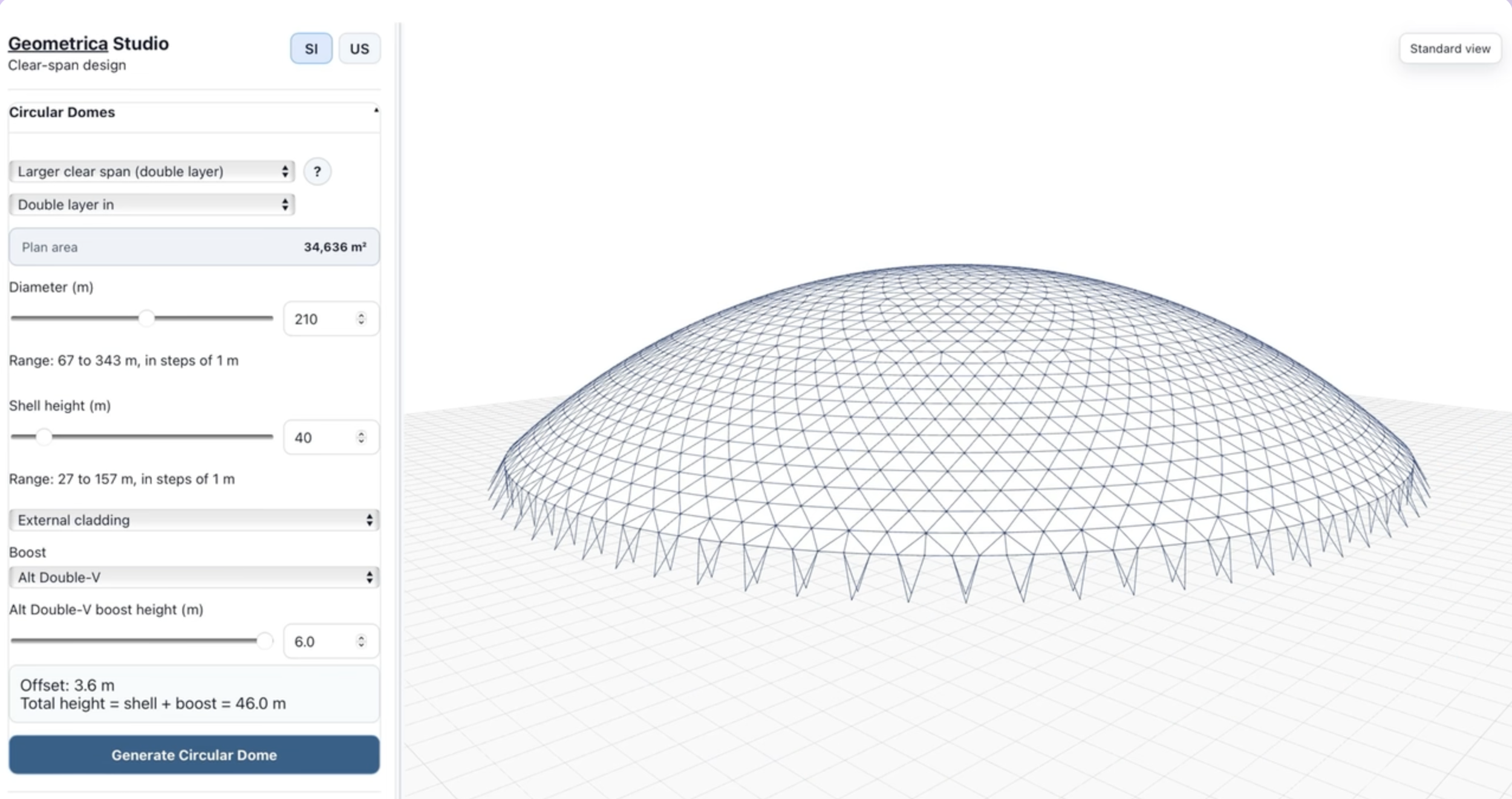This screenshot has height=799, width=1512.
Task: Click the 'Offset: 3.6 m' text
Action: point(67,685)
